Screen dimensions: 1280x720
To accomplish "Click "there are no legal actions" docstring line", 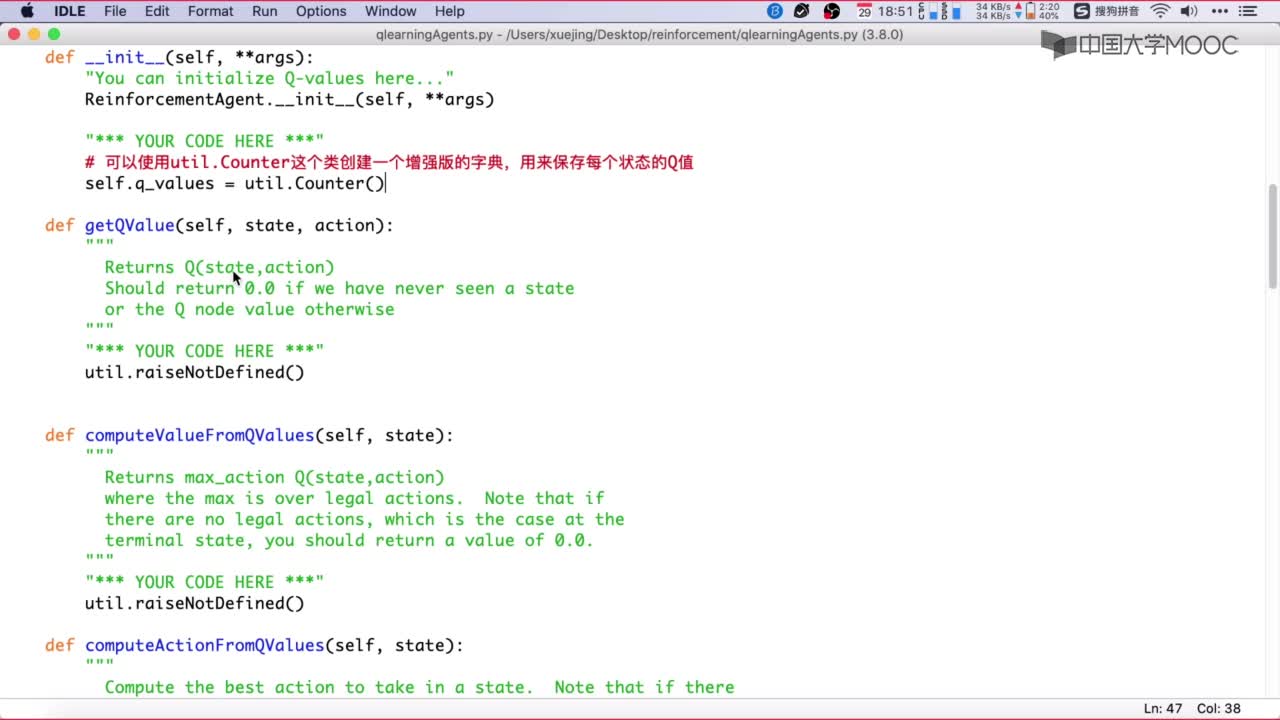I will pos(364,519).
